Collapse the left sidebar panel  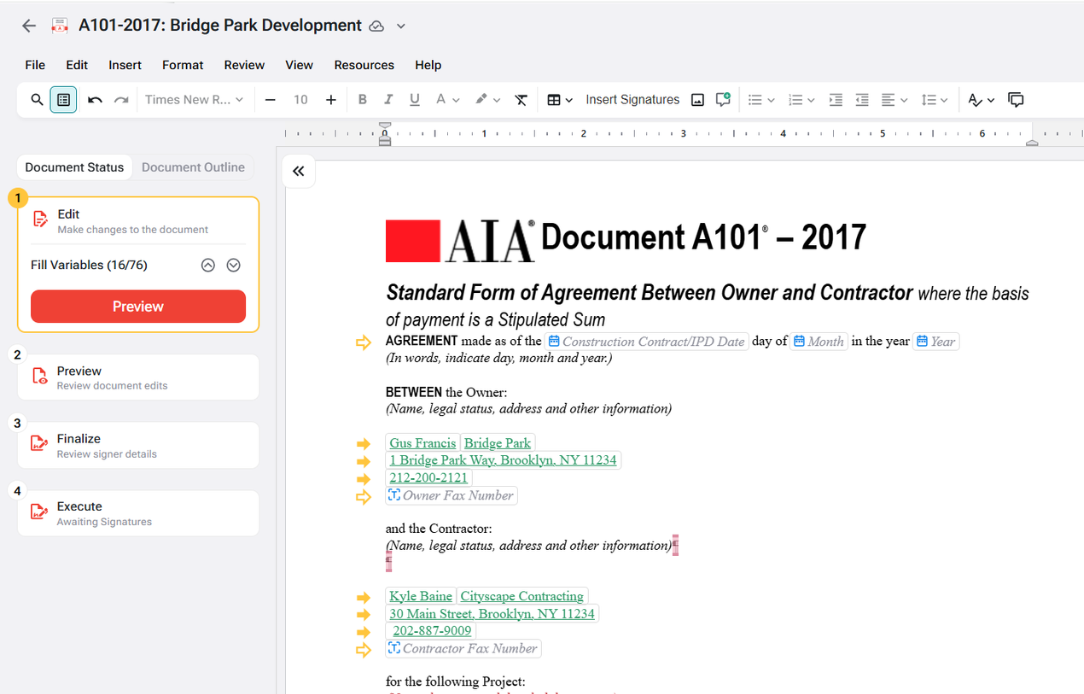pyautogui.click(x=299, y=171)
